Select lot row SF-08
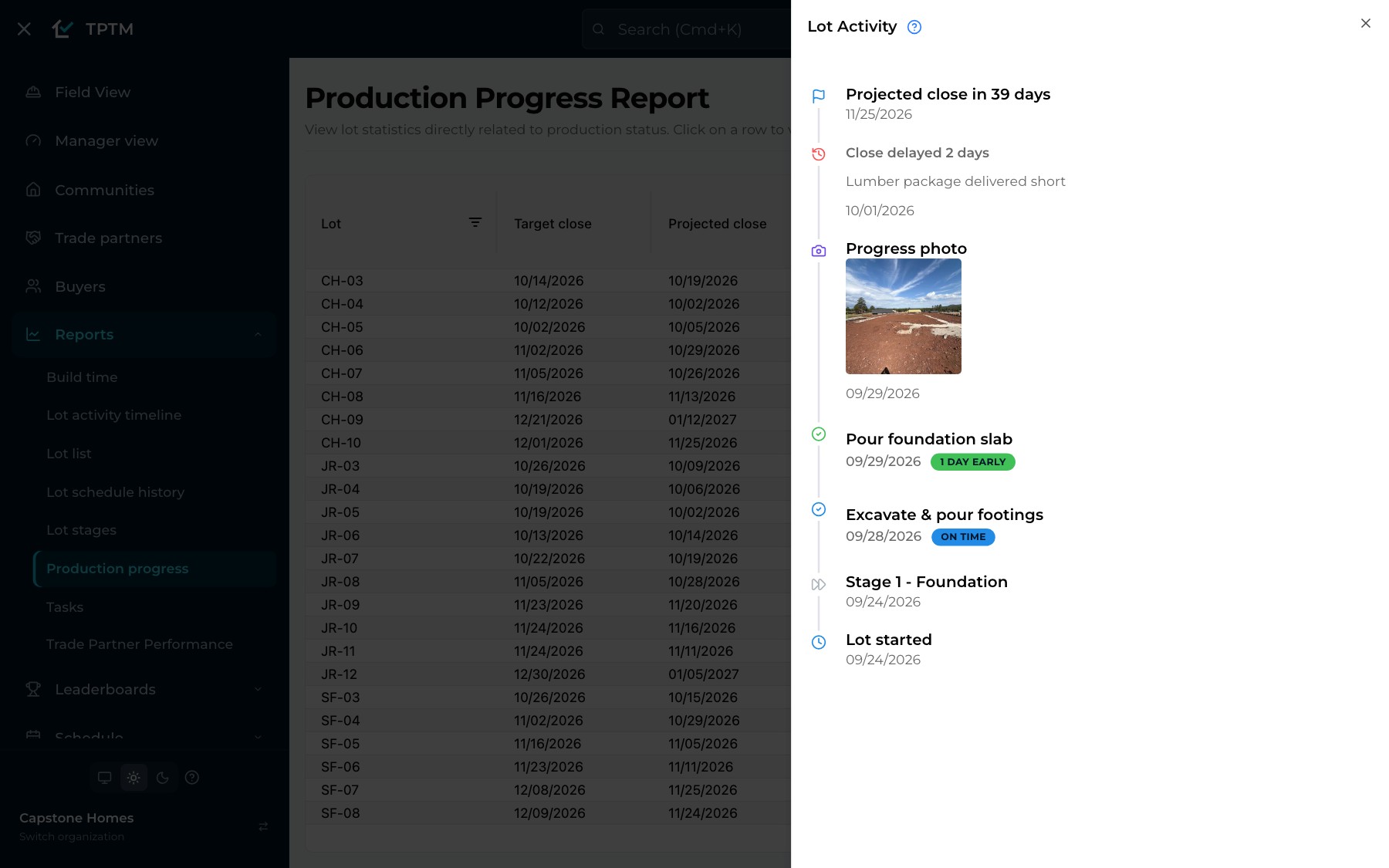The image size is (1389, 868). coord(548,813)
